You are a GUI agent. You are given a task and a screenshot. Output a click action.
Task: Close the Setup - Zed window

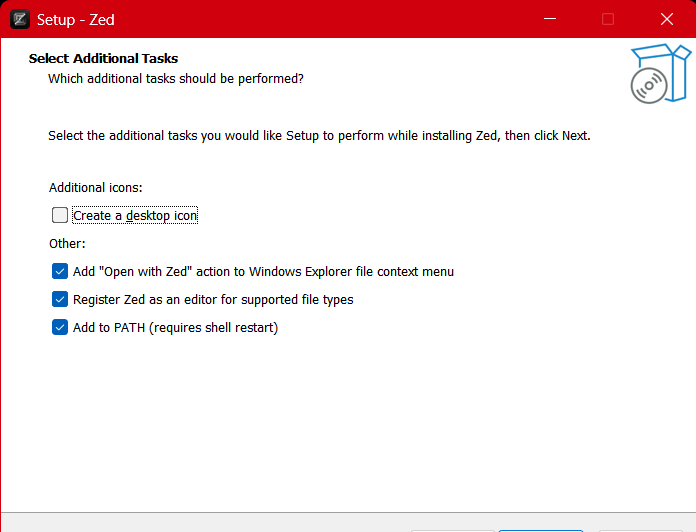(x=667, y=19)
